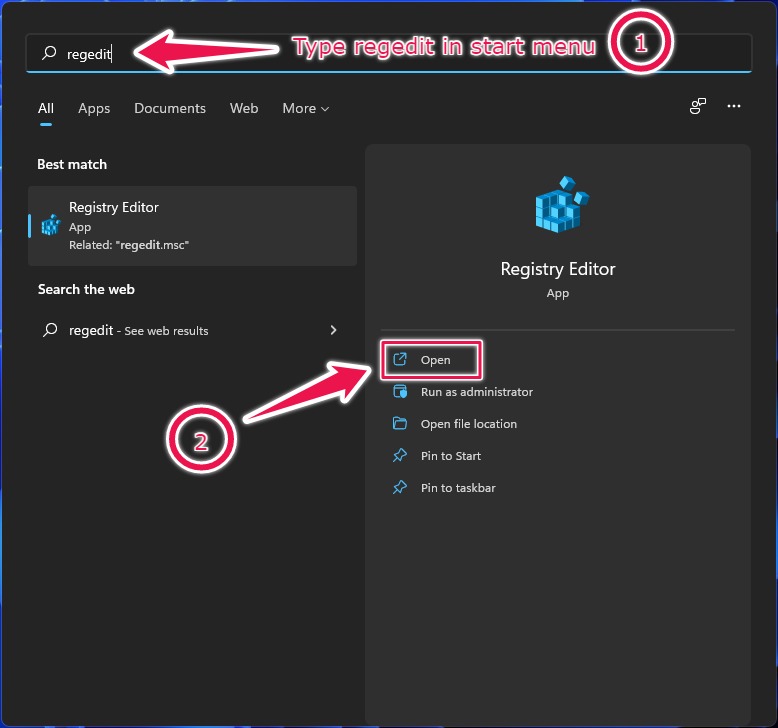The height and width of the screenshot is (728, 778).
Task: Switch to the All tab
Action: click(x=46, y=108)
